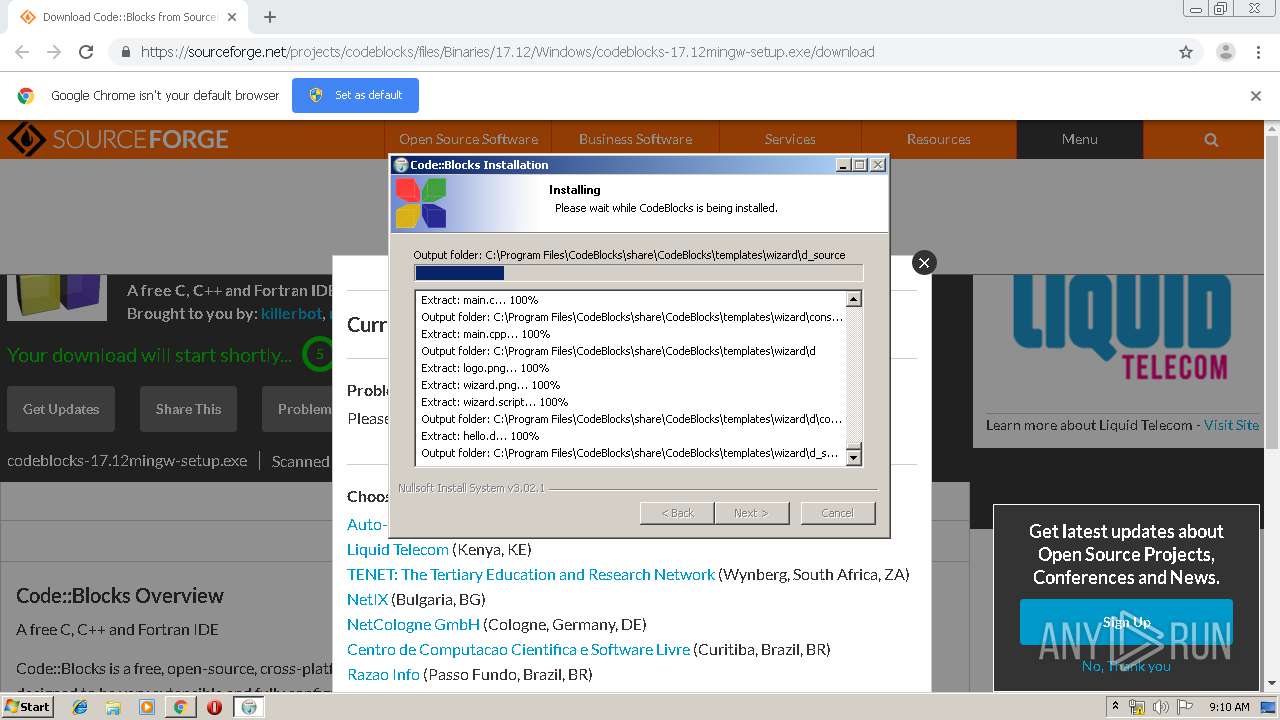Click the padlock site info icon
The width and height of the screenshot is (1280, 720).
point(125,52)
